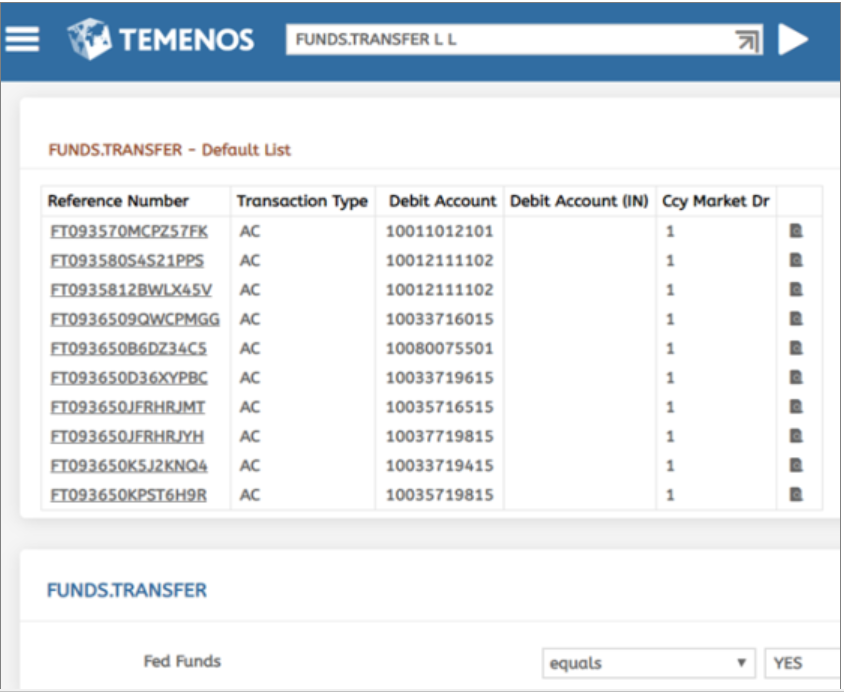This screenshot has height=692, width=844.
Task: Open the hamburger main menu
Action: coord(23,39)
